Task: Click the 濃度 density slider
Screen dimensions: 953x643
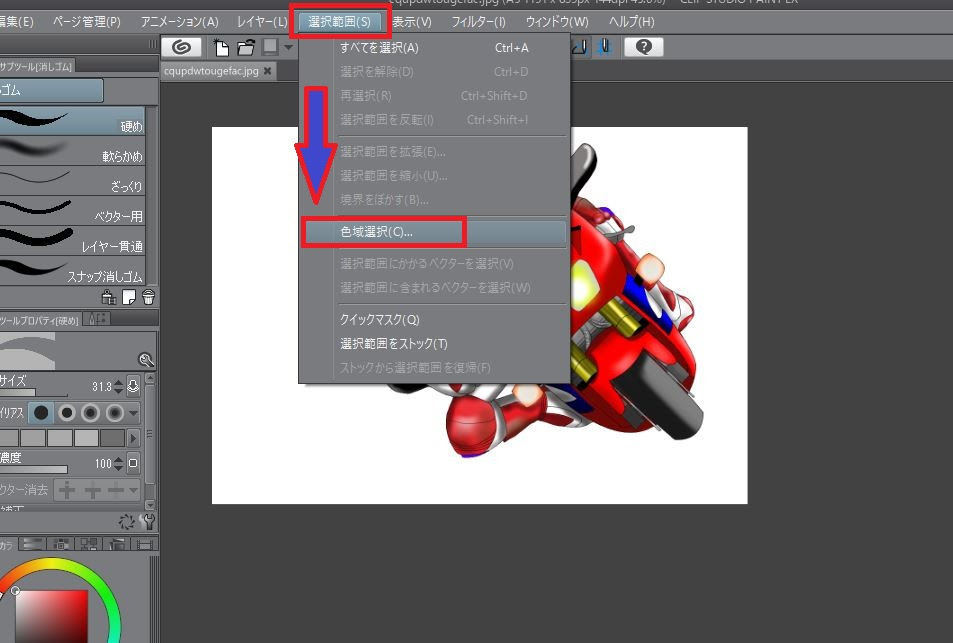Action: click(34, 469)
